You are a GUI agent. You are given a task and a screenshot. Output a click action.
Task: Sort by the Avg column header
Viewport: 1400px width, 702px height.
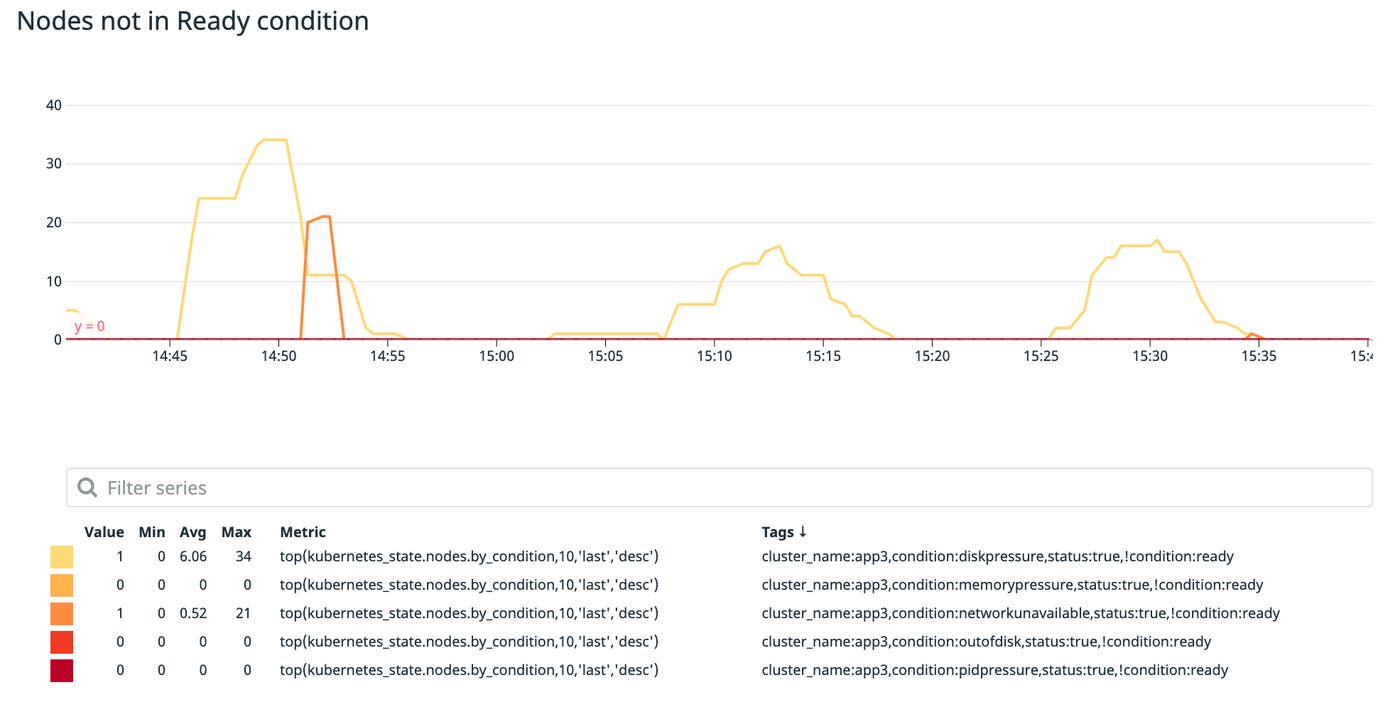tap(193, 532)
